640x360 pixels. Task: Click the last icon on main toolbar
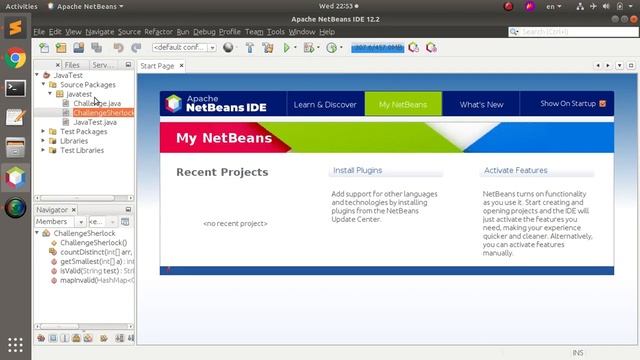431,48
